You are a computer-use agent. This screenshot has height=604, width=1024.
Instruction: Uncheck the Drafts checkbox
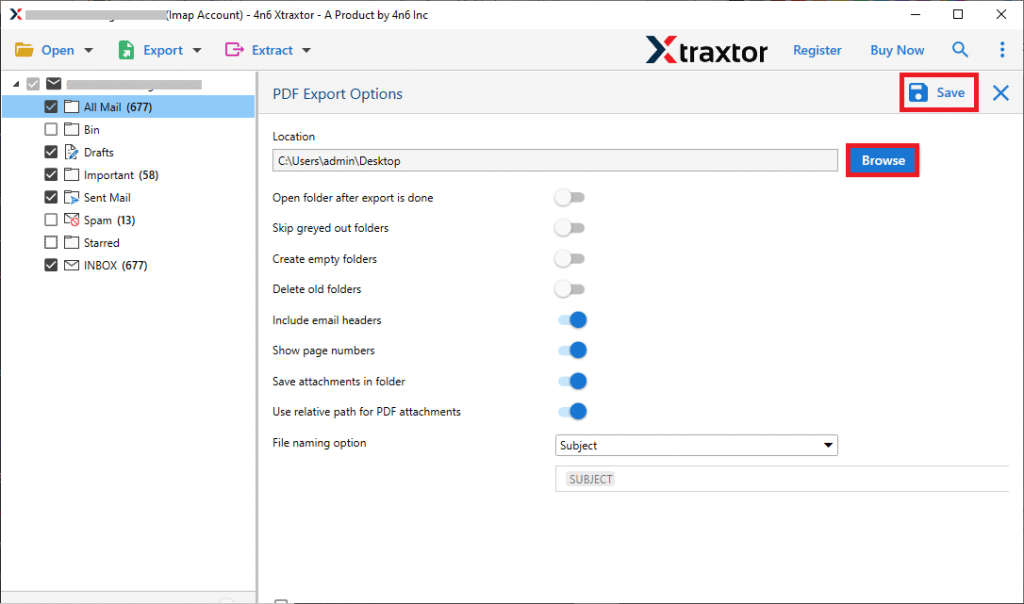51,152
